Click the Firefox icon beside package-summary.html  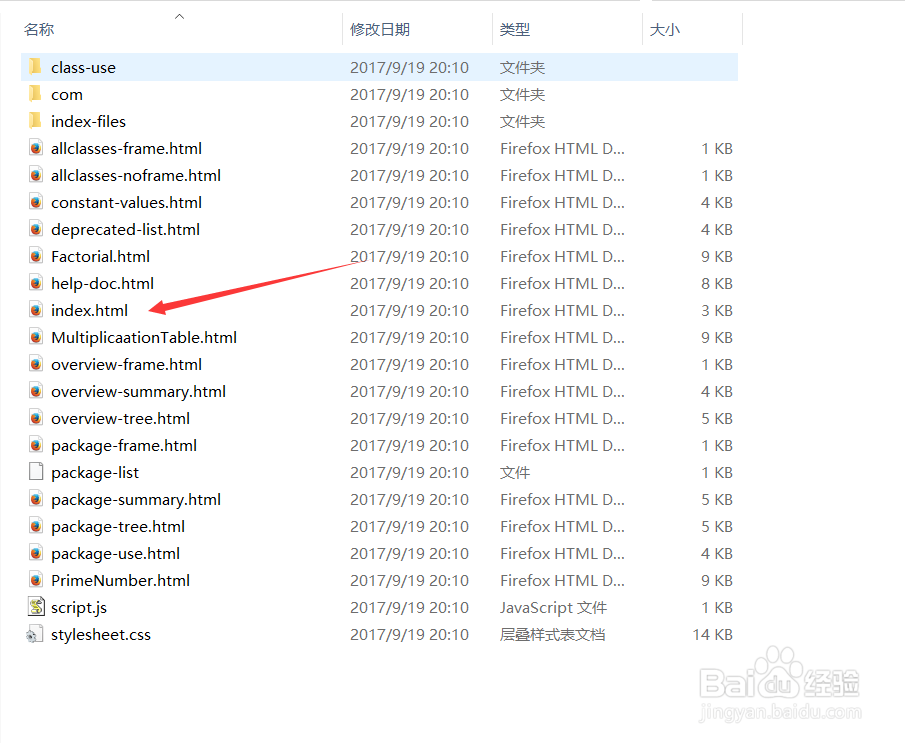coord(35,499)
